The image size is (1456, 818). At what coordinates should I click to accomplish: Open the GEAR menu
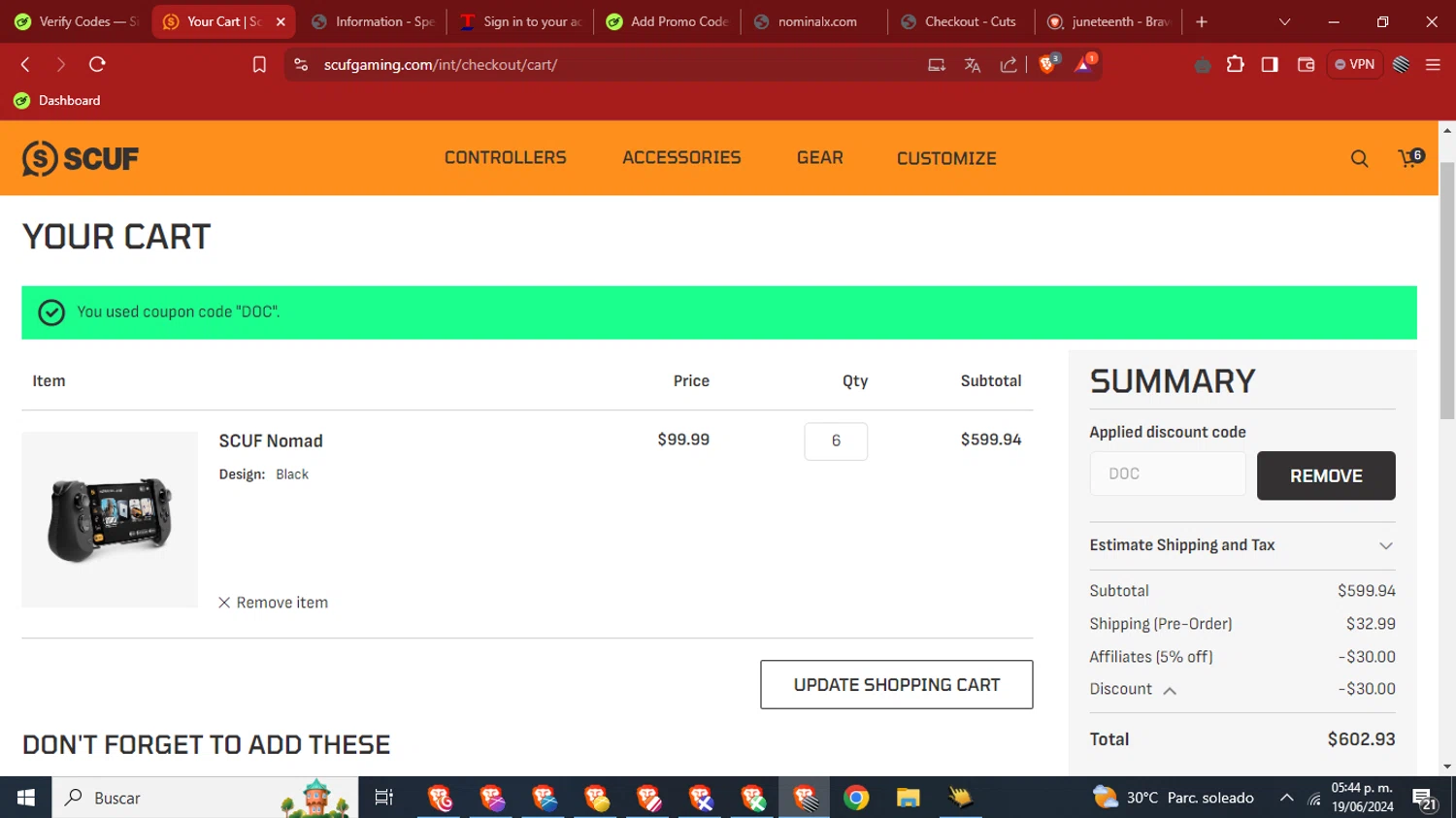click(x=820, y=157)
